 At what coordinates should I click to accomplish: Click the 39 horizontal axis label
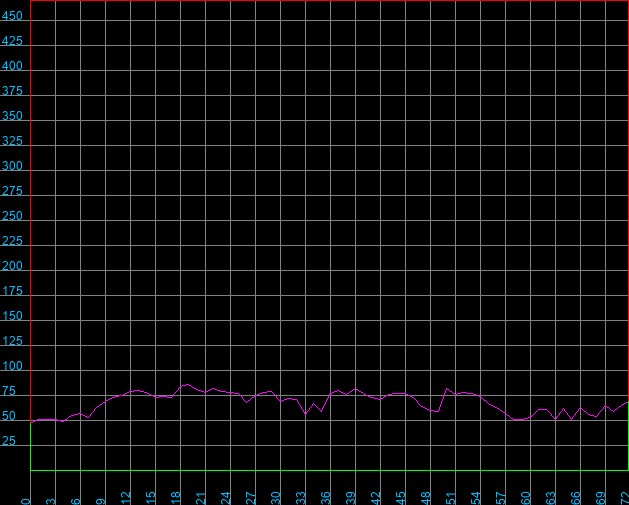coord(350,498)
